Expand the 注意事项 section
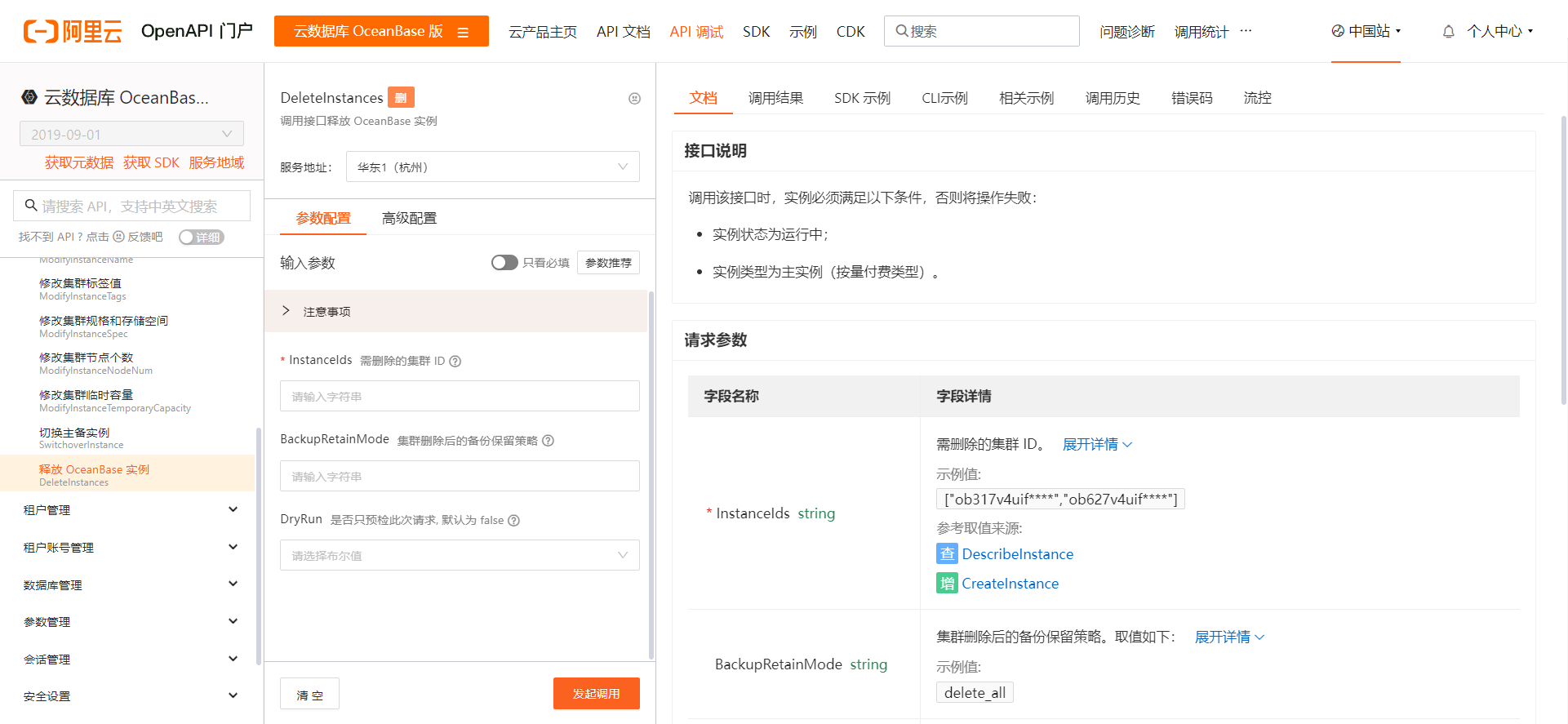The width and height of the screenshot is (1568, 724). 455,311
